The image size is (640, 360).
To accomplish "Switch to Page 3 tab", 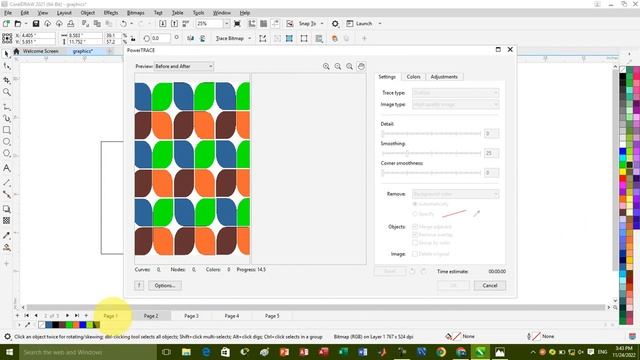I will point(191,316).
